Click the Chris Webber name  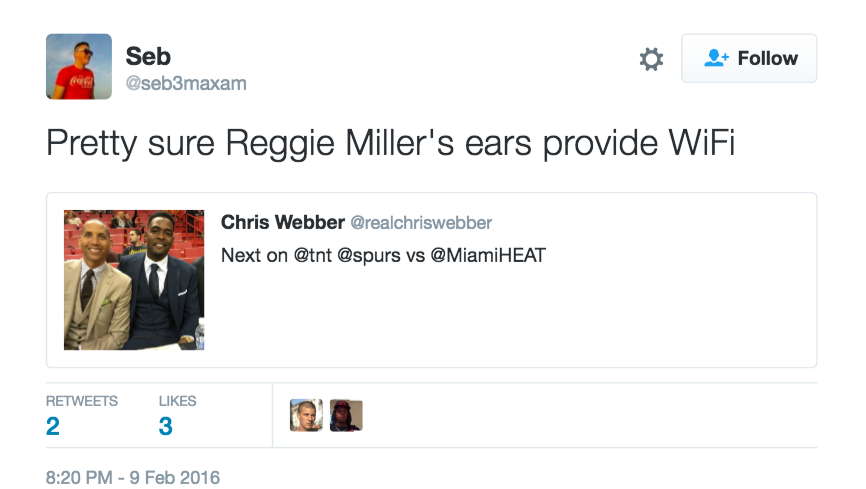click(x=283, y=222)
